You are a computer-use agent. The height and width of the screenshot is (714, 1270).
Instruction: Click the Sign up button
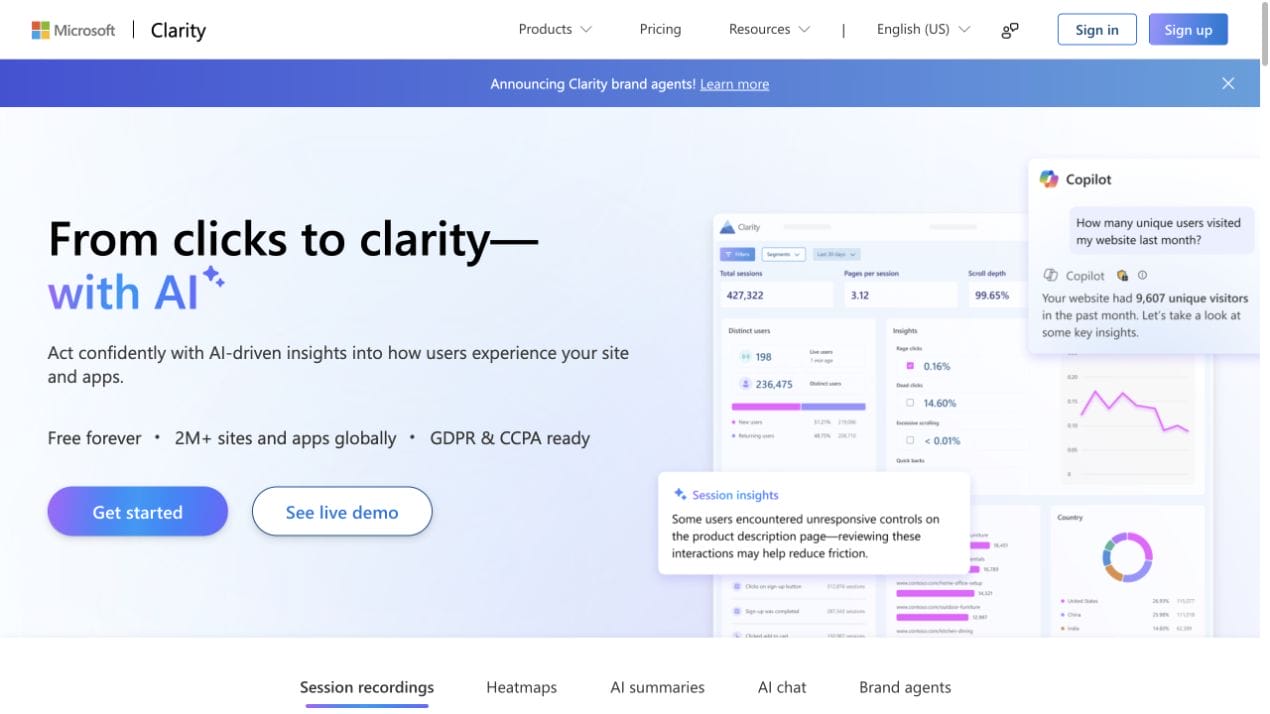click(1188, 30)
